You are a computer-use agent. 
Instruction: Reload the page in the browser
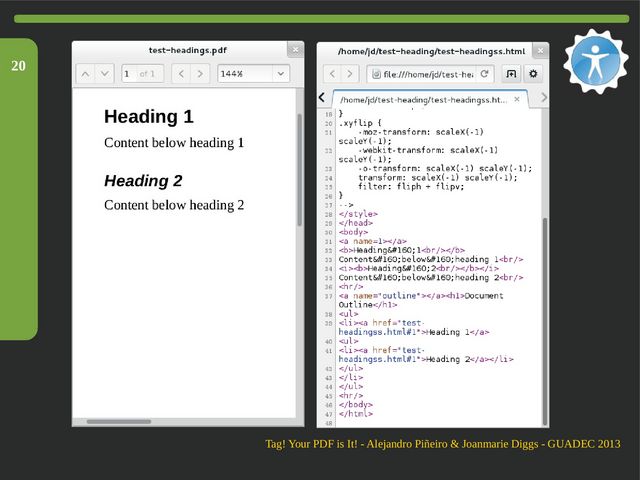[485, 74]
